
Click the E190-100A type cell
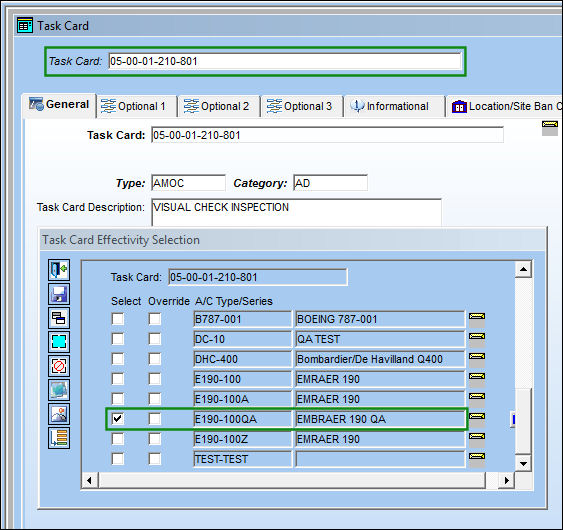242,399
